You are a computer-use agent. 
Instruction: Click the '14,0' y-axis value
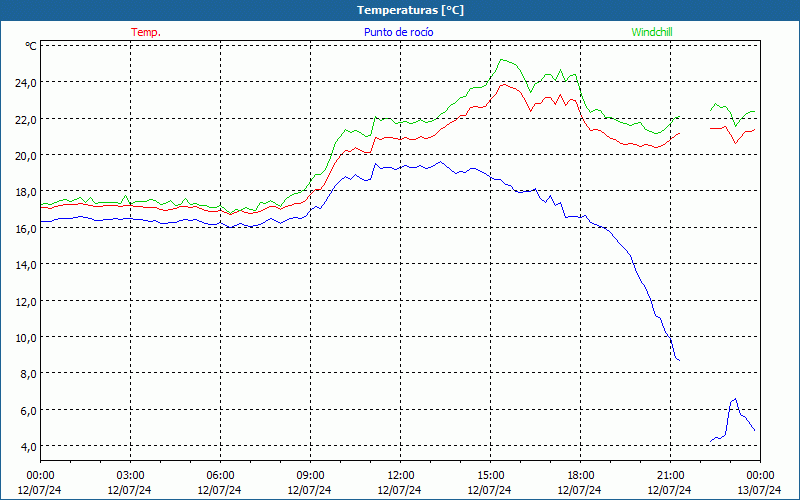point(26,264)
